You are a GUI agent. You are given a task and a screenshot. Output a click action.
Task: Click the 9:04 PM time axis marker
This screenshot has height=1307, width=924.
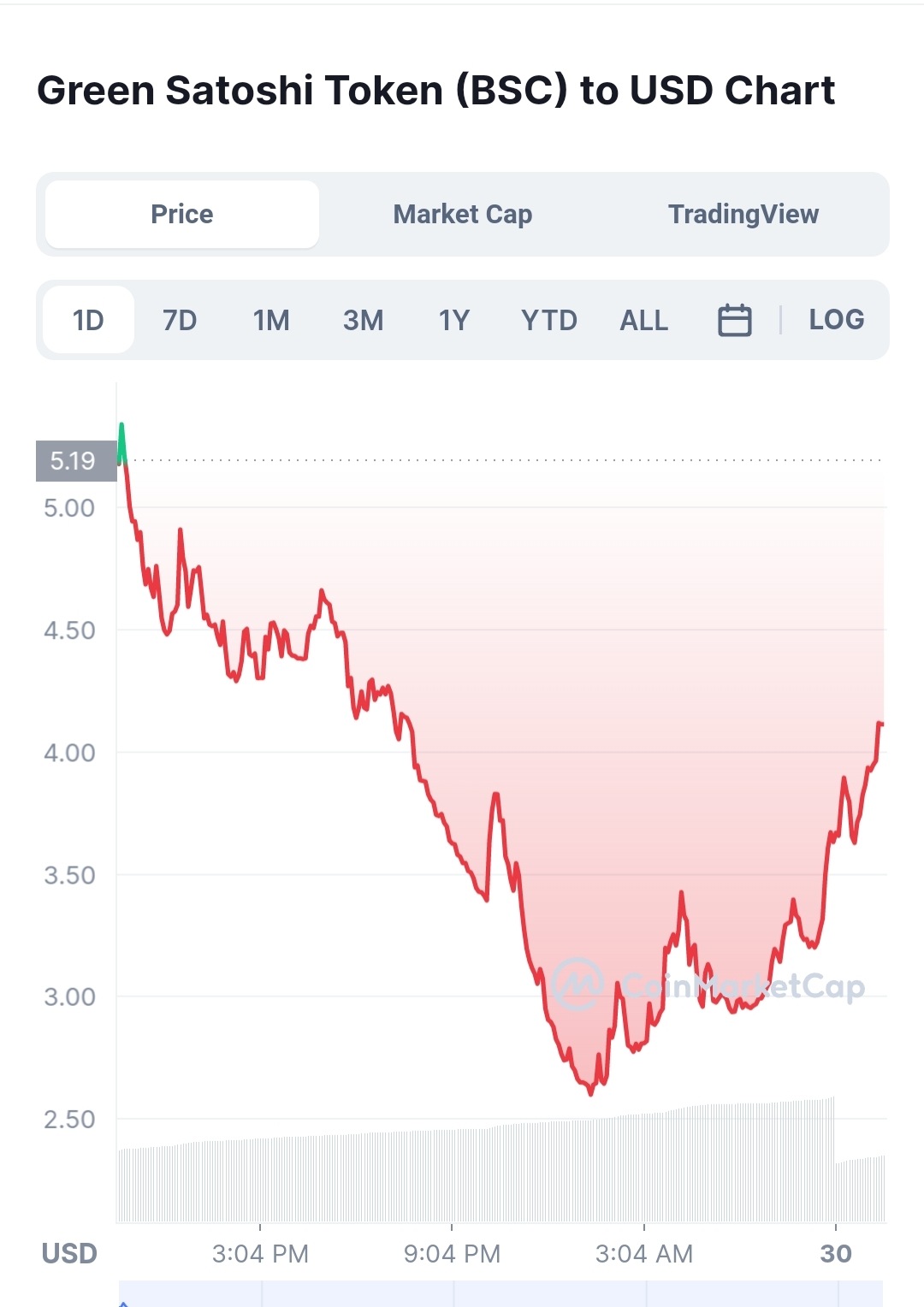[x=452, y=1254]
